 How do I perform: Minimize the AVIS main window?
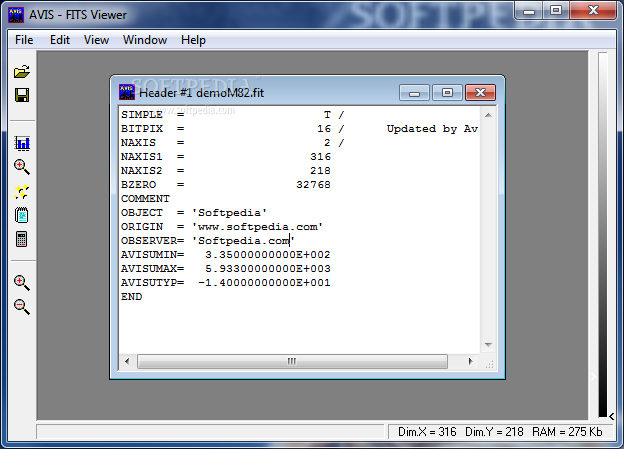click(x=529, y=10)
